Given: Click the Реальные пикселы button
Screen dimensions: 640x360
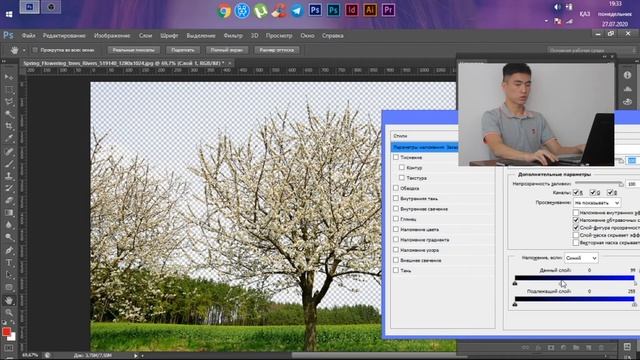Looking at the screenshot, I should click(x=133, y=50).
